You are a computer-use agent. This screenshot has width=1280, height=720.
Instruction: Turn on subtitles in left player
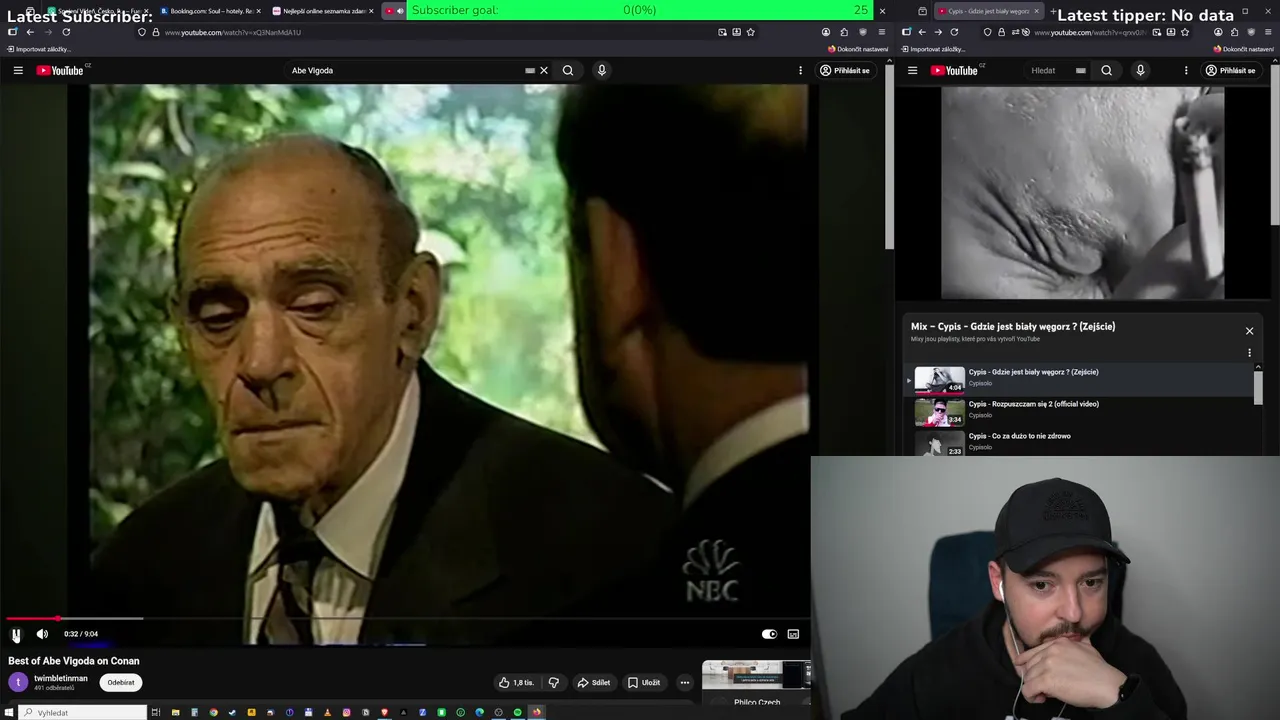793,634
